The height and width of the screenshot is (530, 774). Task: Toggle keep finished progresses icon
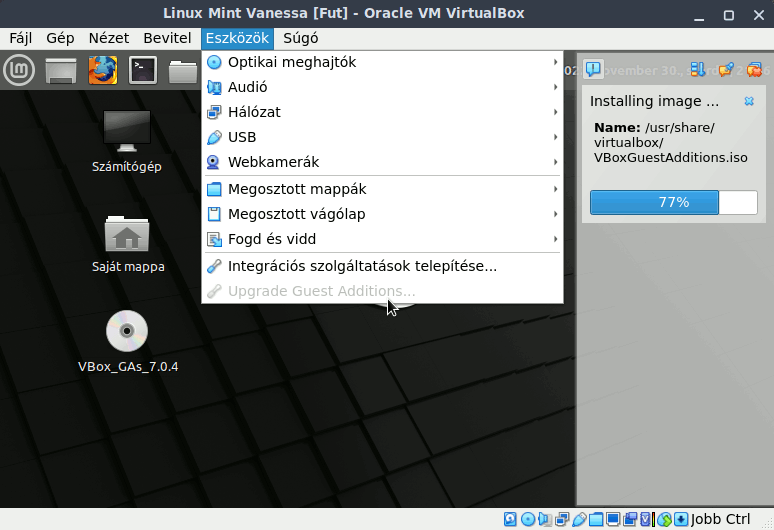click(726, 70)
